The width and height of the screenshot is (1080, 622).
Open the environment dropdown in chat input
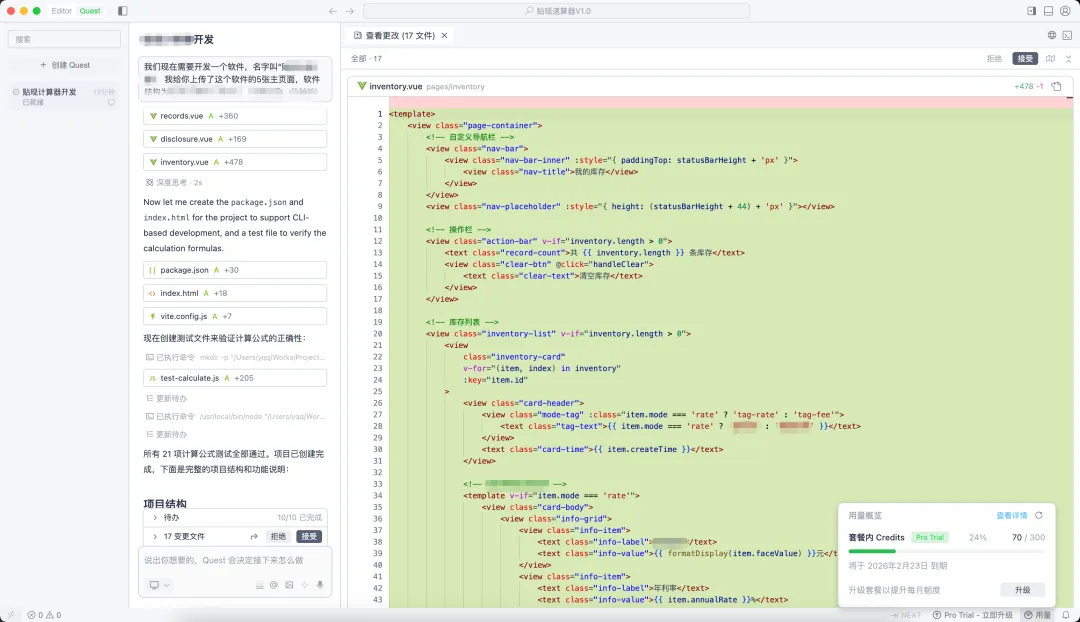point(159,585)
